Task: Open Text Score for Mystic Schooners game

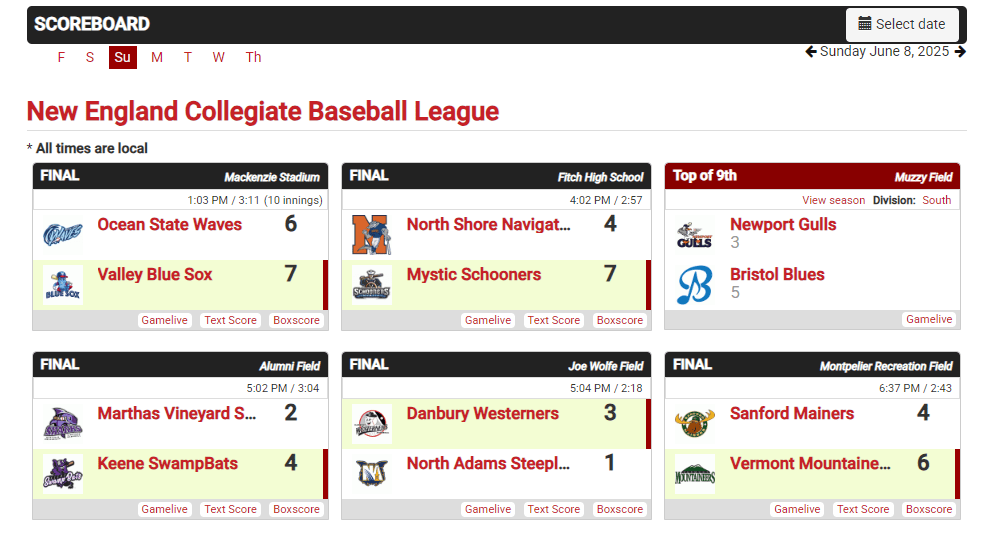Action: [x=554, y=321]
